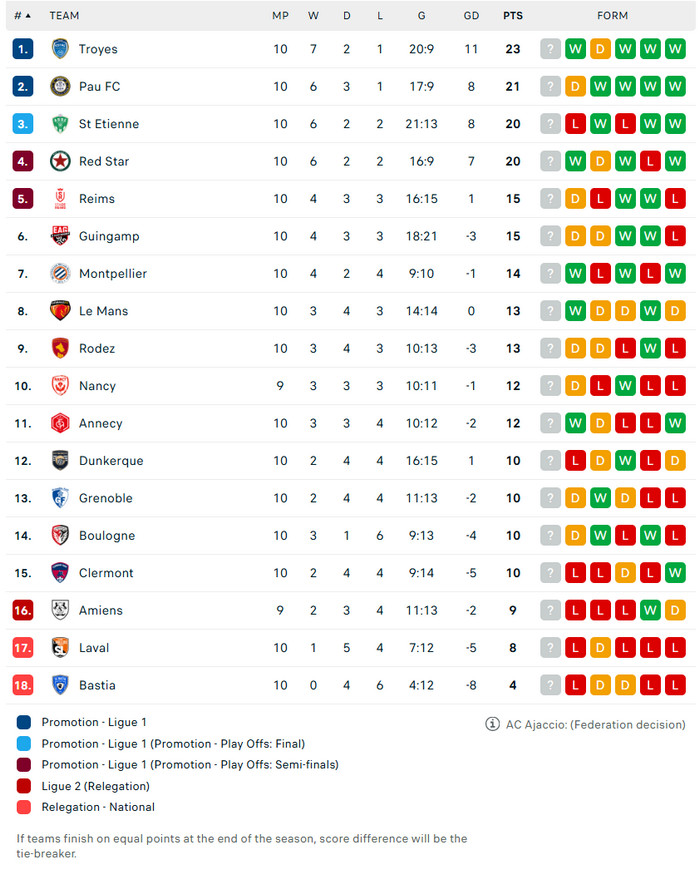
Task: Click the Laval club crest icon
Action: pos(60,648)
